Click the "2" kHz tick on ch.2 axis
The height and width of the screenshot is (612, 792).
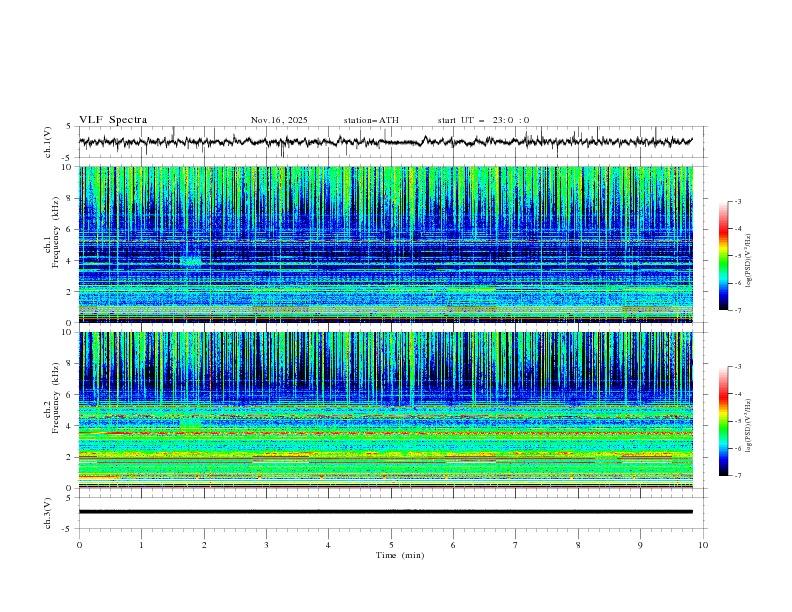pos(70,457)
